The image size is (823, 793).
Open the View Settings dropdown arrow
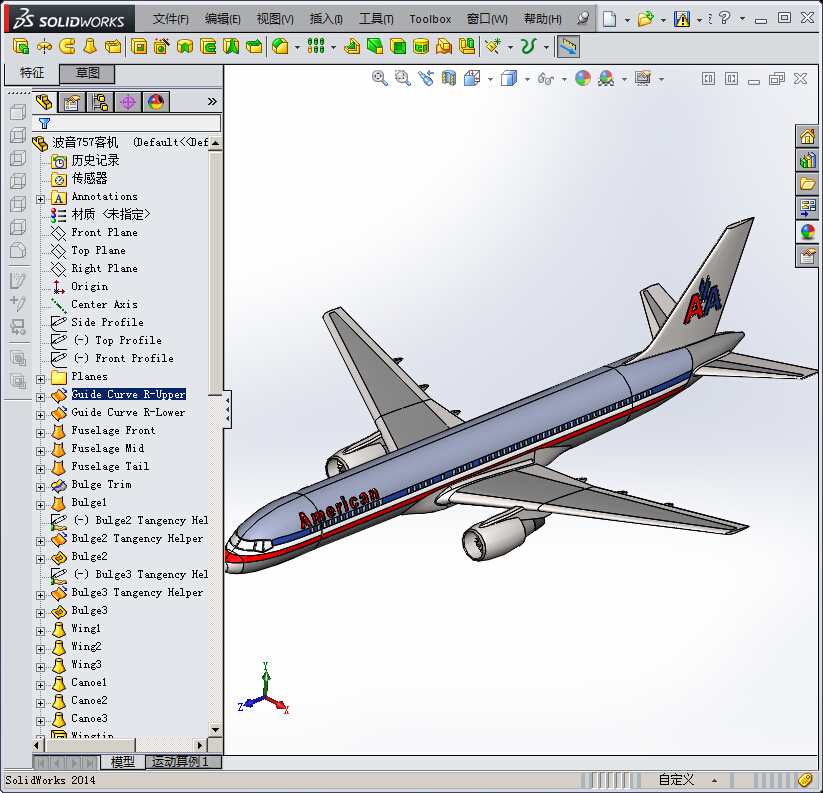661,80
